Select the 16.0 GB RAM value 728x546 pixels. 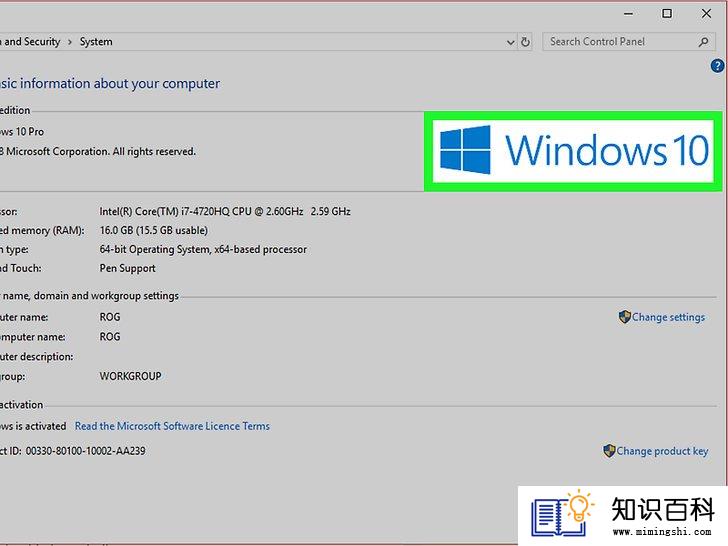(154, 230)
